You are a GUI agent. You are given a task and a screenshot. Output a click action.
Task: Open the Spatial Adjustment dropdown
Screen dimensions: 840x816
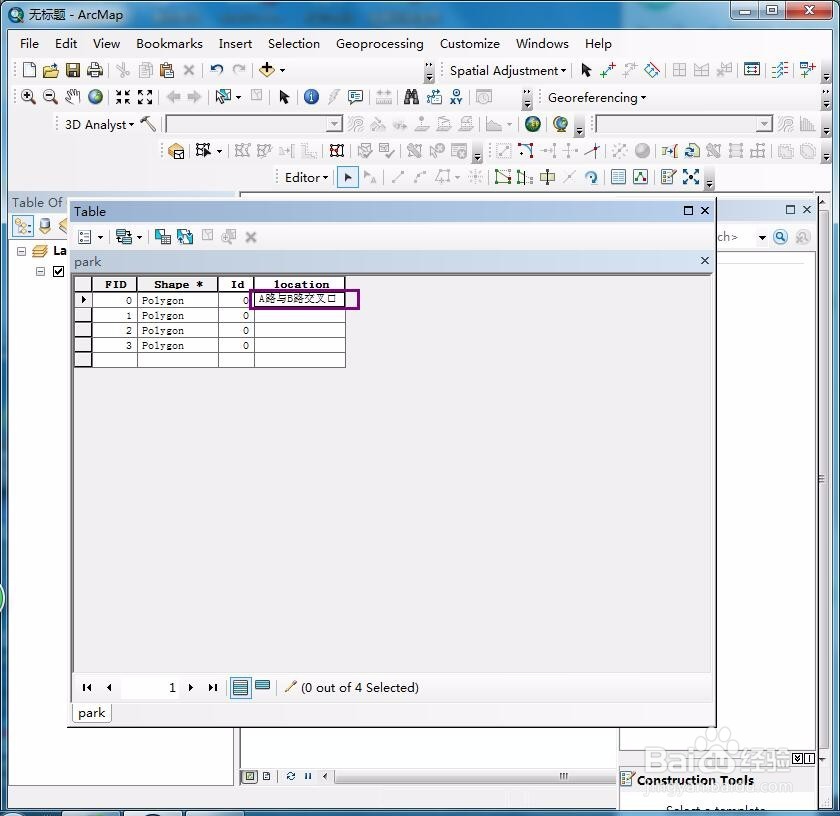508,70
